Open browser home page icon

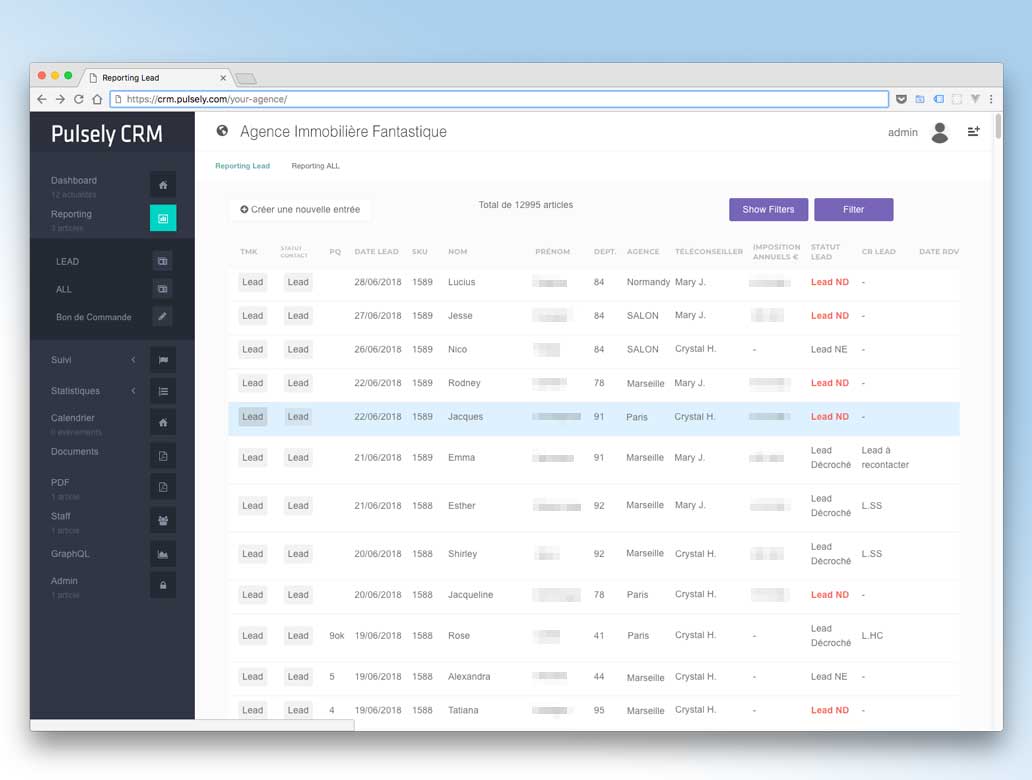pos(97,99)
